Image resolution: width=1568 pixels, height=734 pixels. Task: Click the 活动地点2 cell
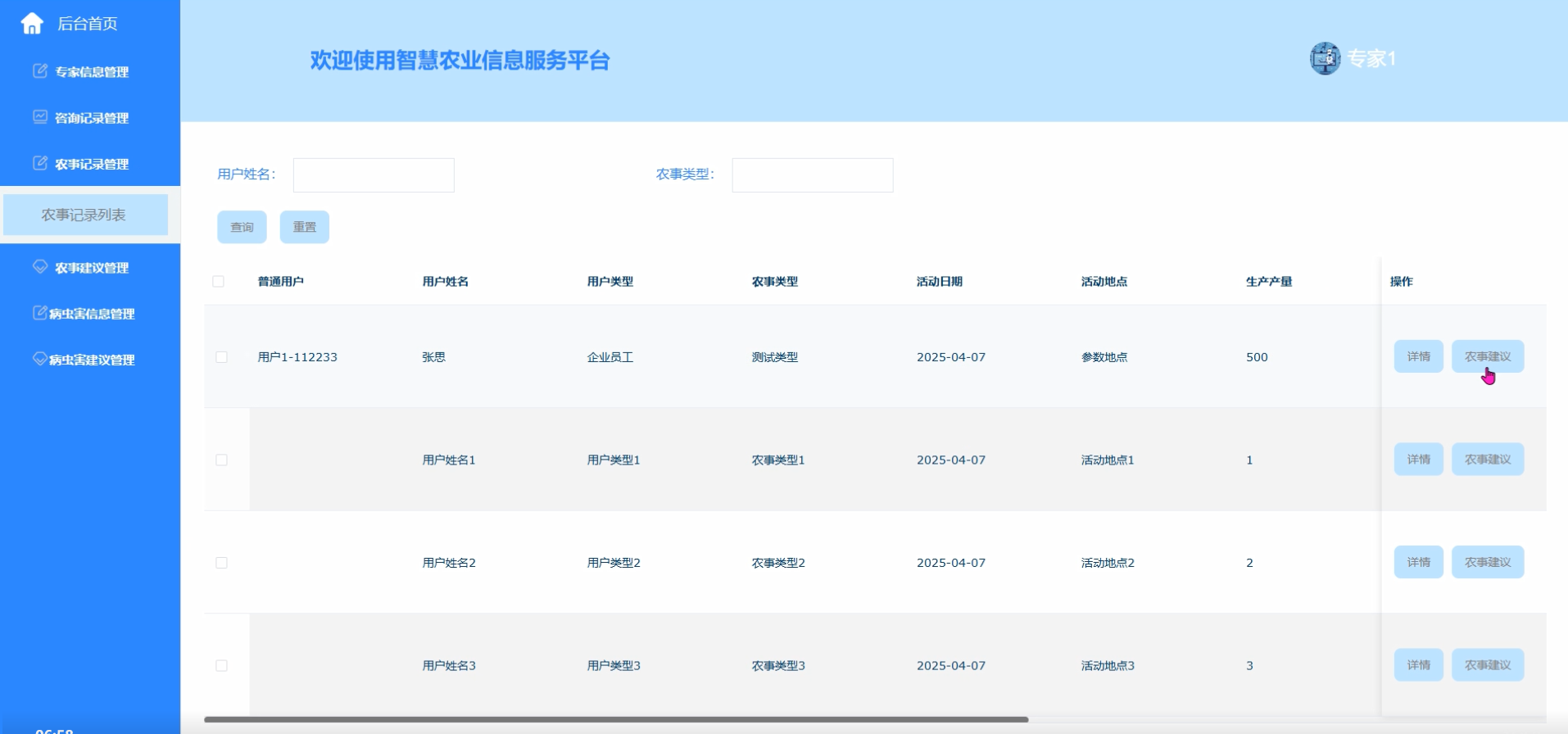coord(1108,563)
